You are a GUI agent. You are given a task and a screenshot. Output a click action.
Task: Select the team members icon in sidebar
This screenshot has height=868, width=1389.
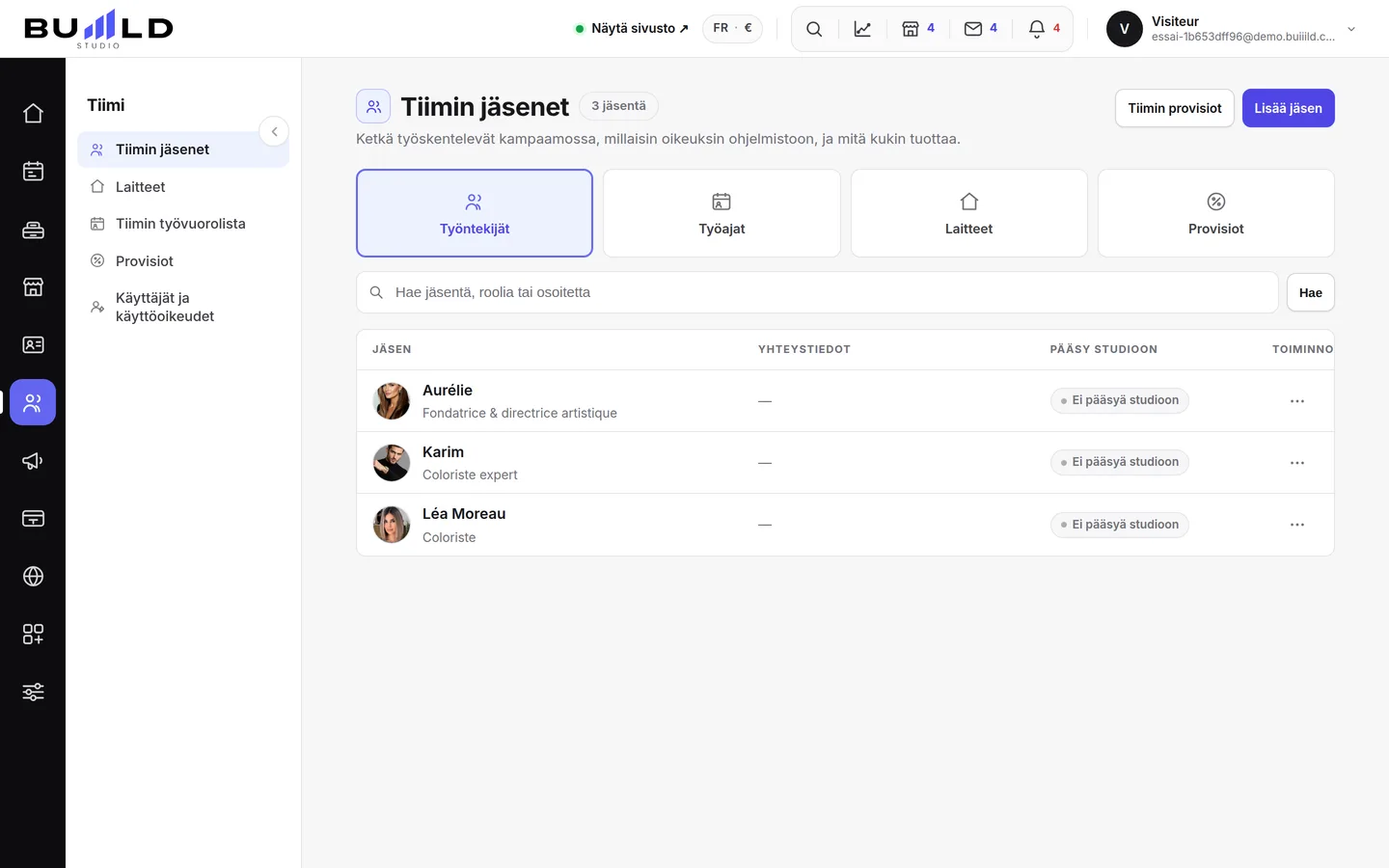33,402
